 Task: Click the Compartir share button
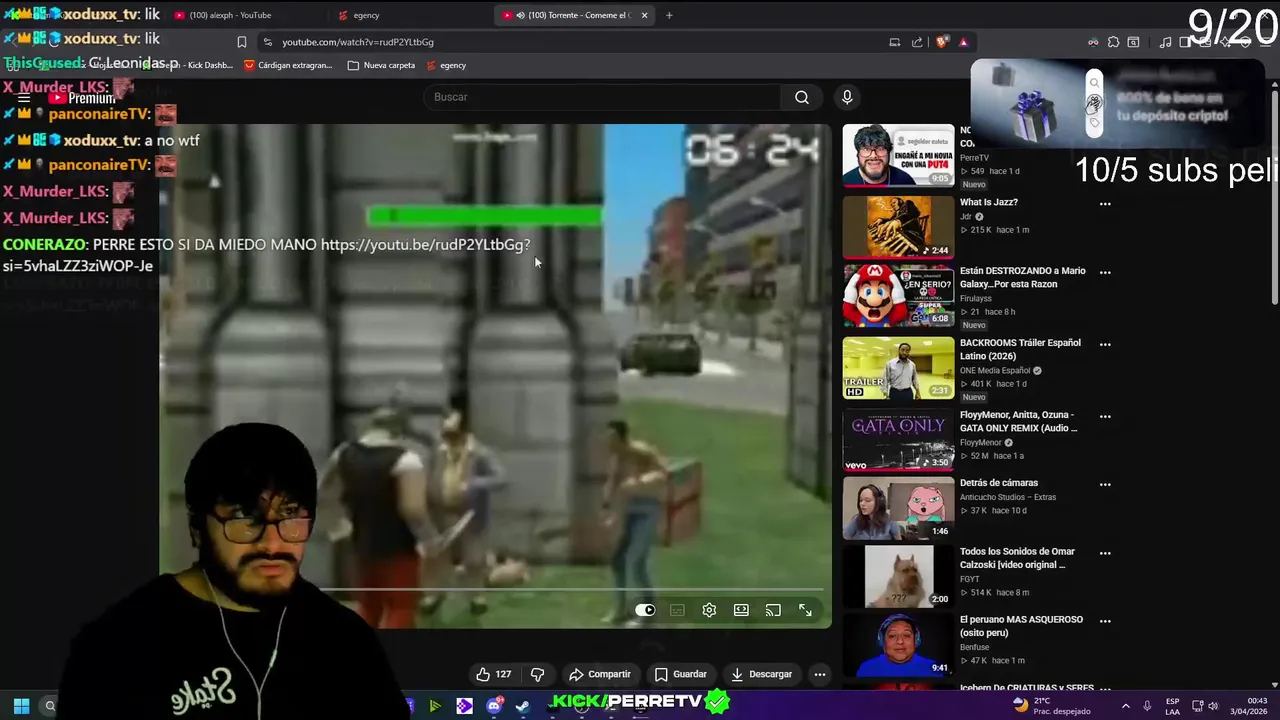tap(600, 674)
